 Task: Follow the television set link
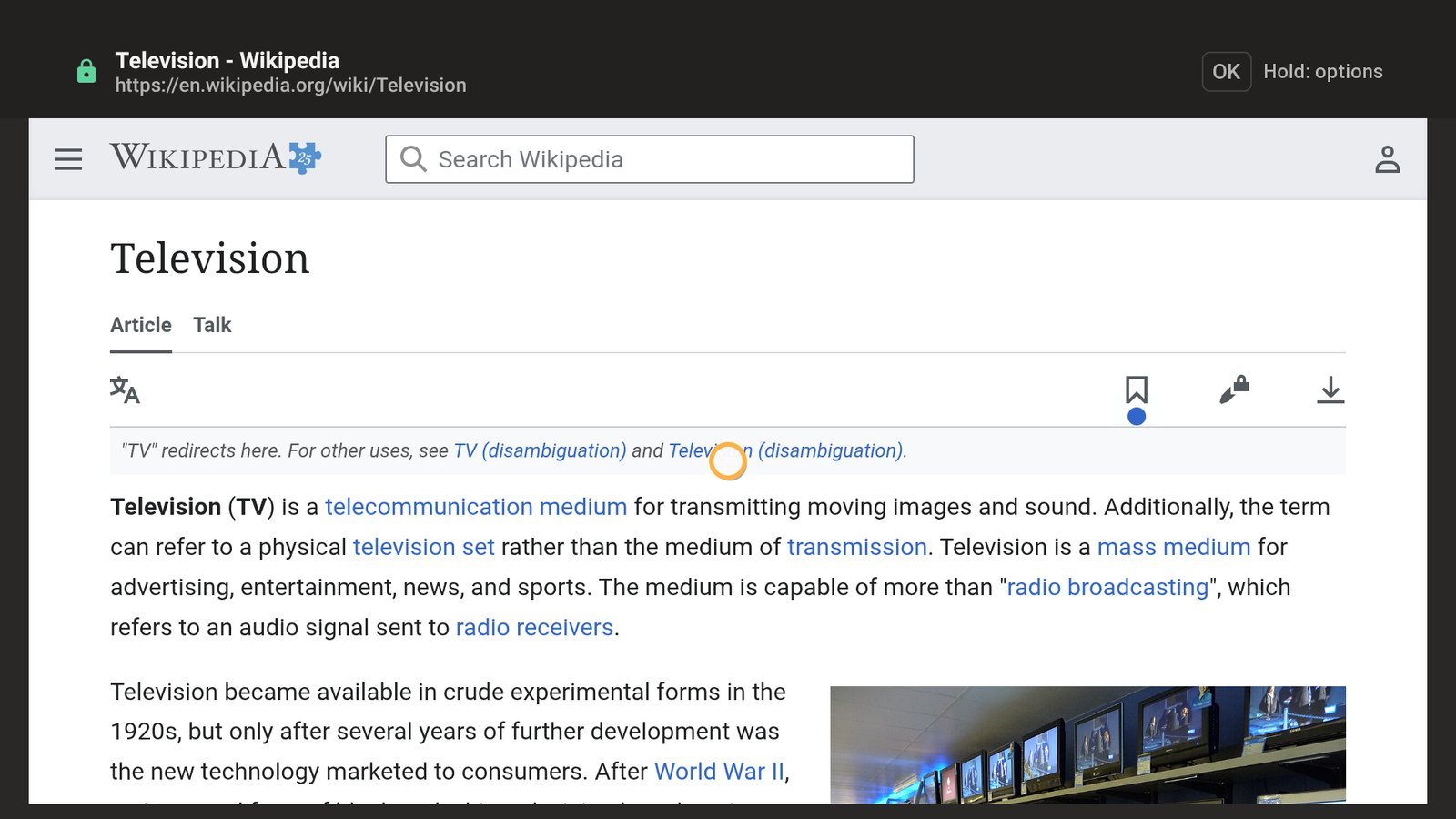pyautogui.click(x=424, y=547)
